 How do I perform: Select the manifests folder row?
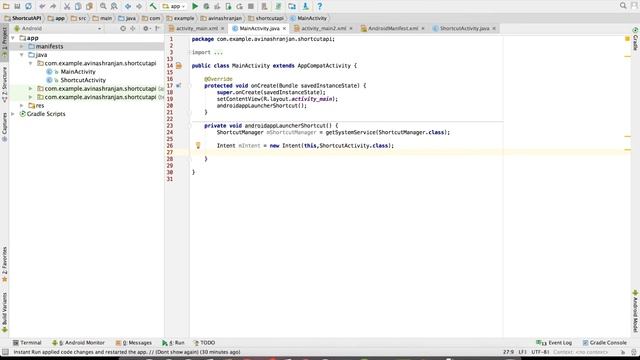pos(86,47)
